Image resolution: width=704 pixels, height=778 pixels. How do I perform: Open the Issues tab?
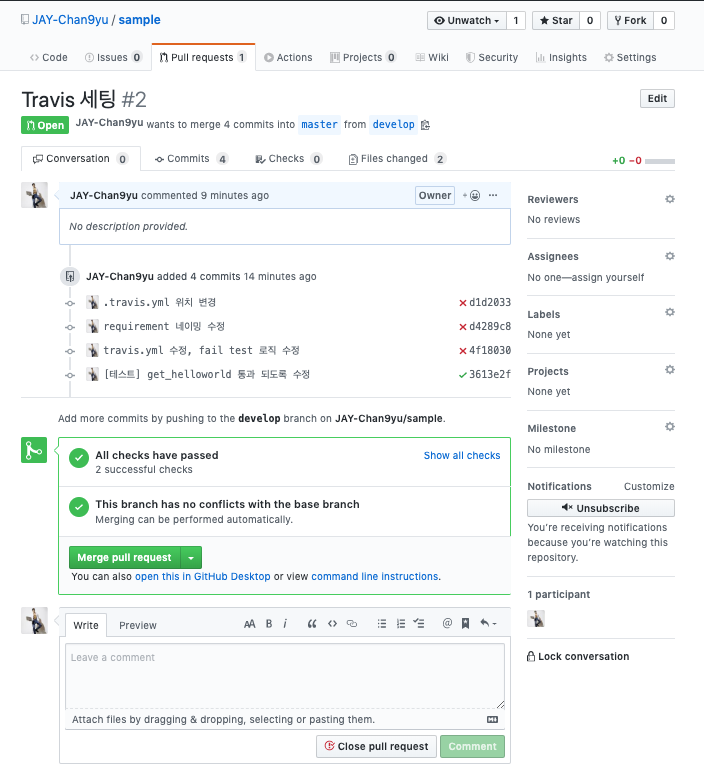pyautogui.click(x=113, y=58)
